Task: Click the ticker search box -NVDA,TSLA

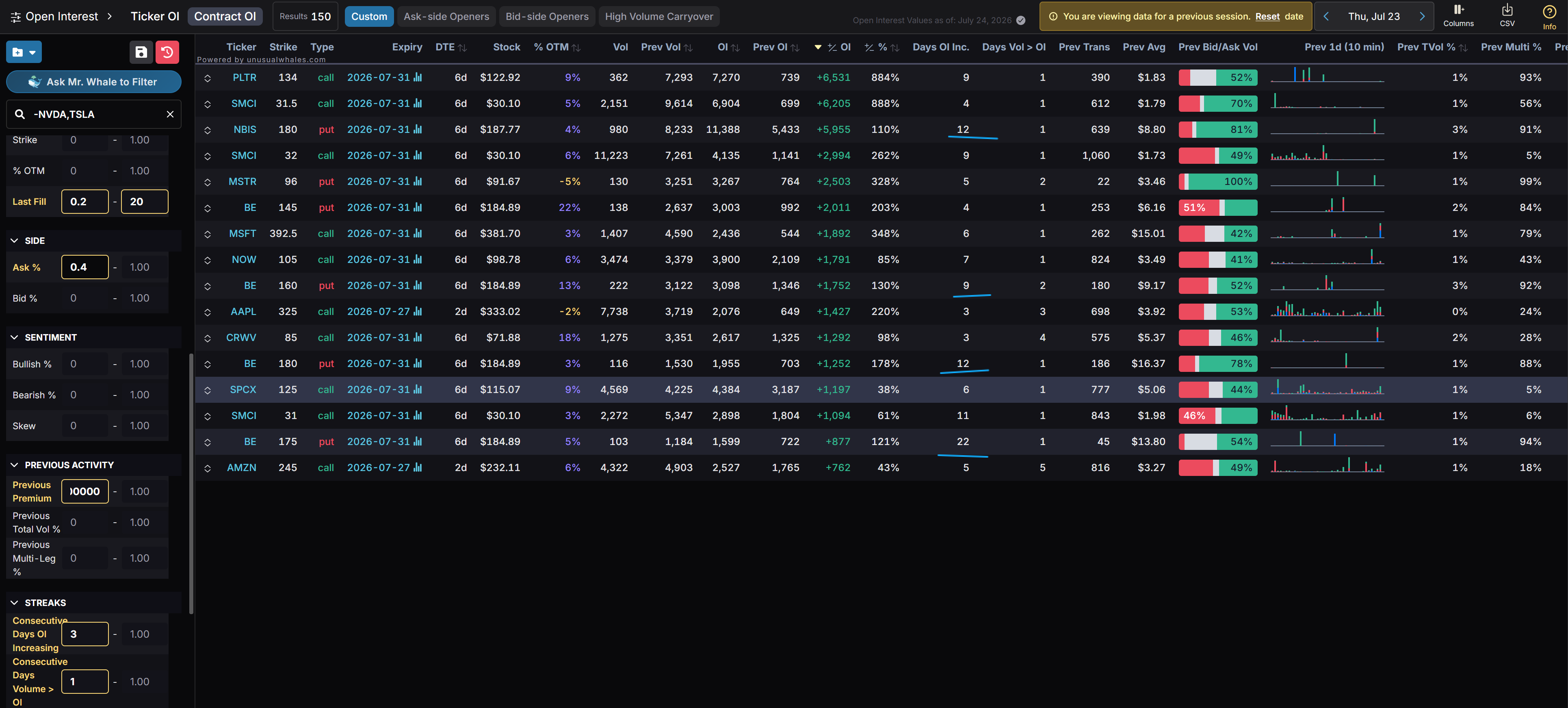Action: coord(94,115)
